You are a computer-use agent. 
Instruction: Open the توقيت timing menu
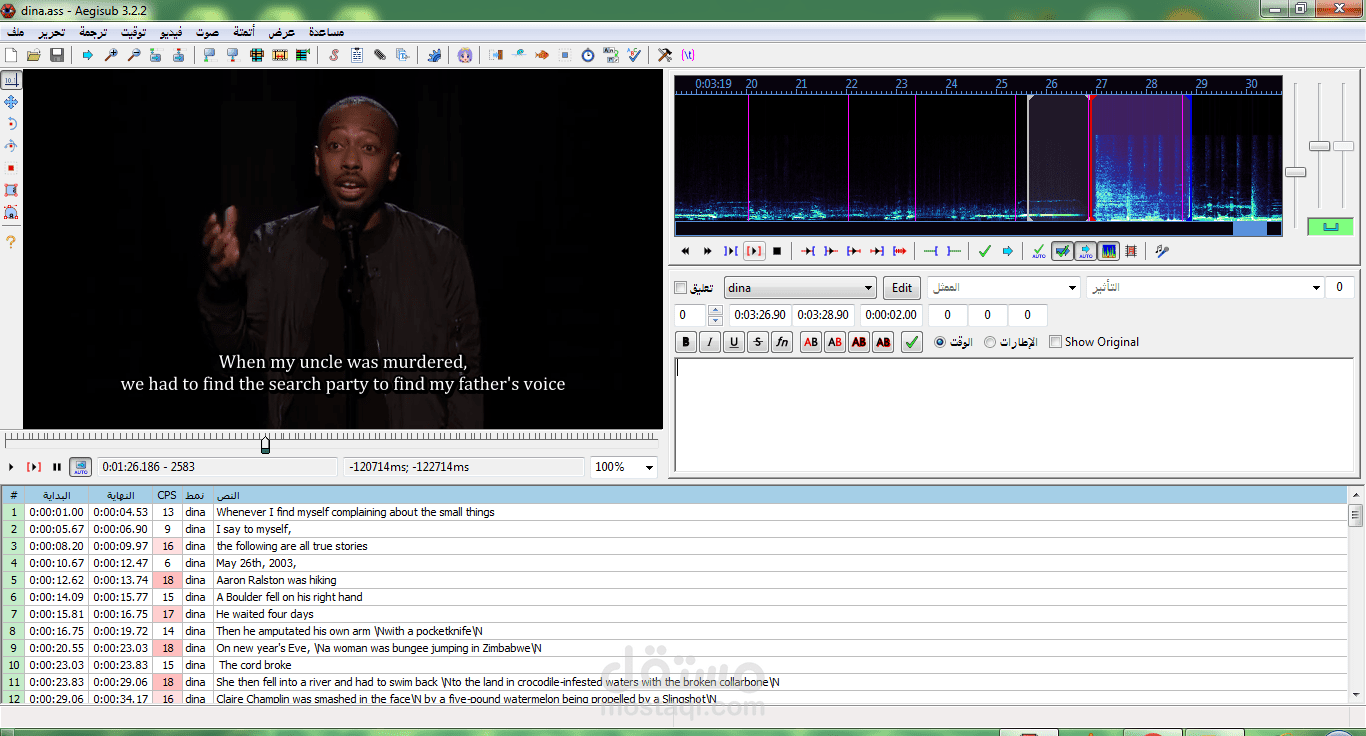pyautogui.click(x=133, y=32)
